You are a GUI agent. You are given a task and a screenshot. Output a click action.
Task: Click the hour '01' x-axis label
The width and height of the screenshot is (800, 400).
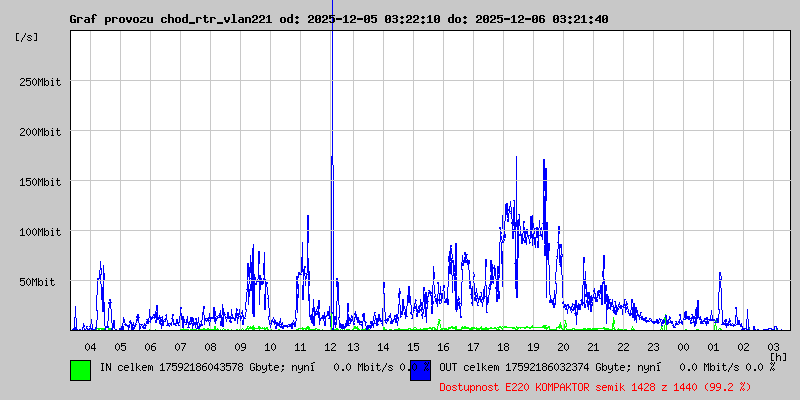713,347
